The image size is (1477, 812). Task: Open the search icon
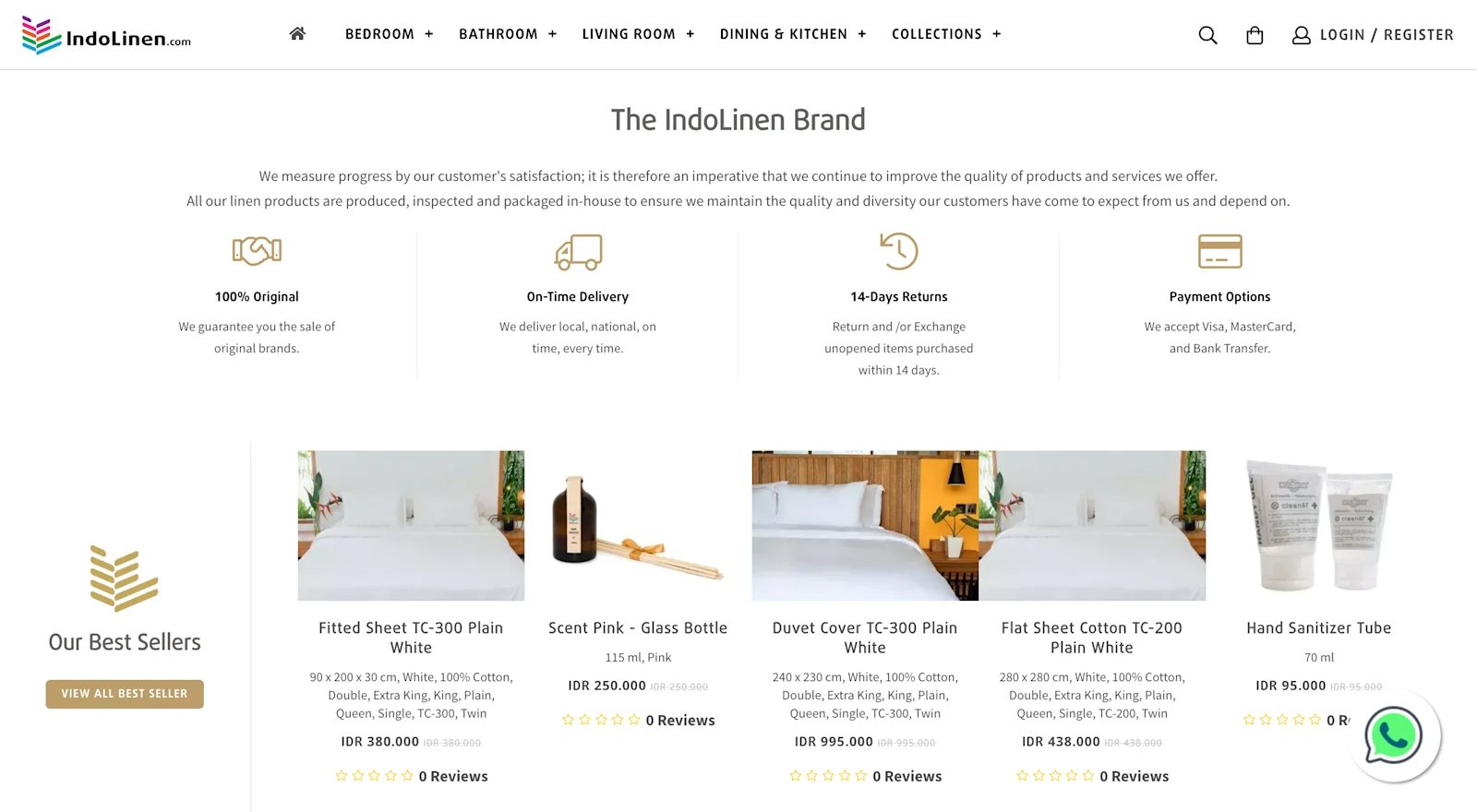pyautogui.click(x=1207, y=34)
